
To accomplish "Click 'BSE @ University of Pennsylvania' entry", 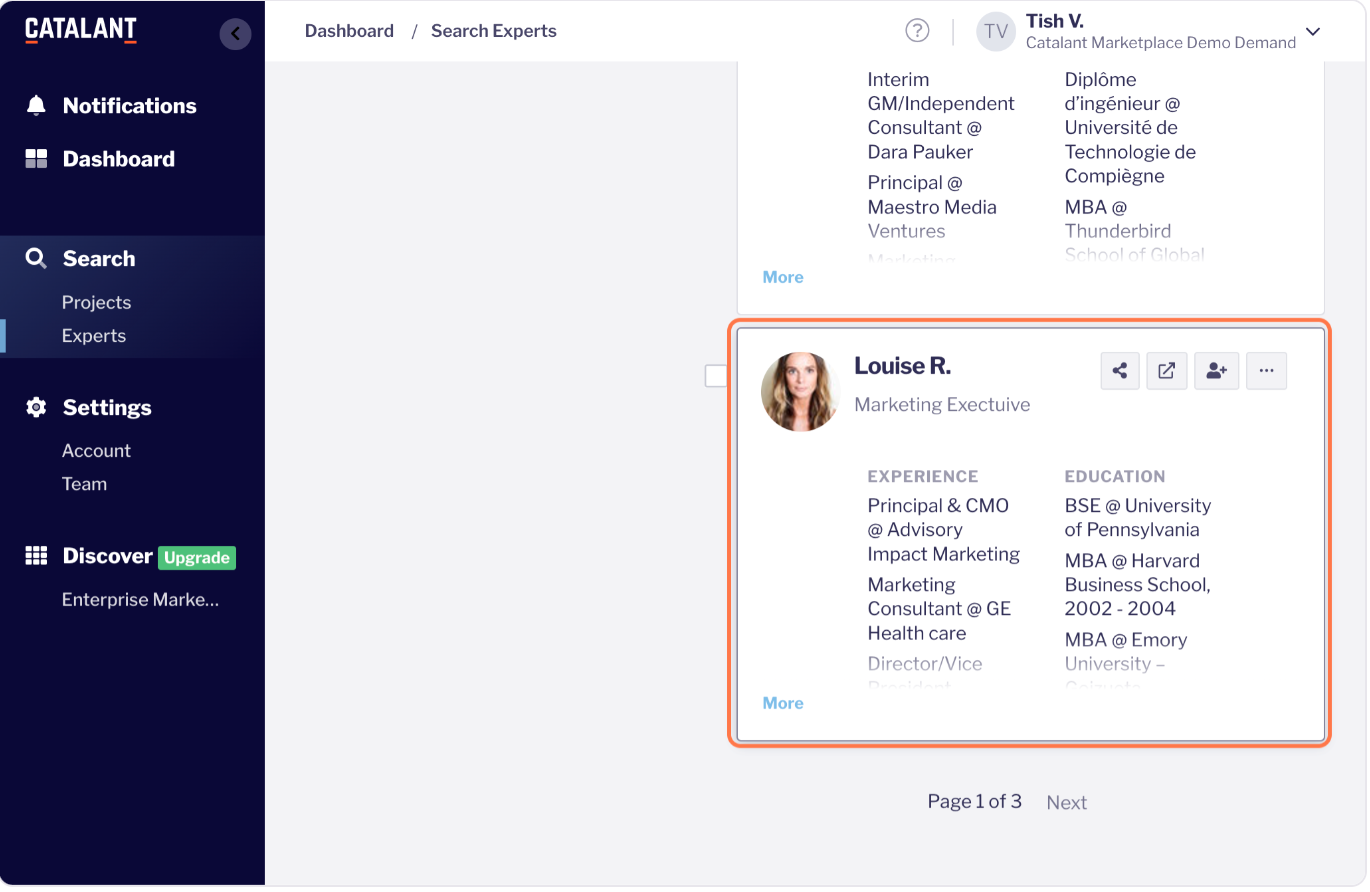I will (x=1137, y=518).
